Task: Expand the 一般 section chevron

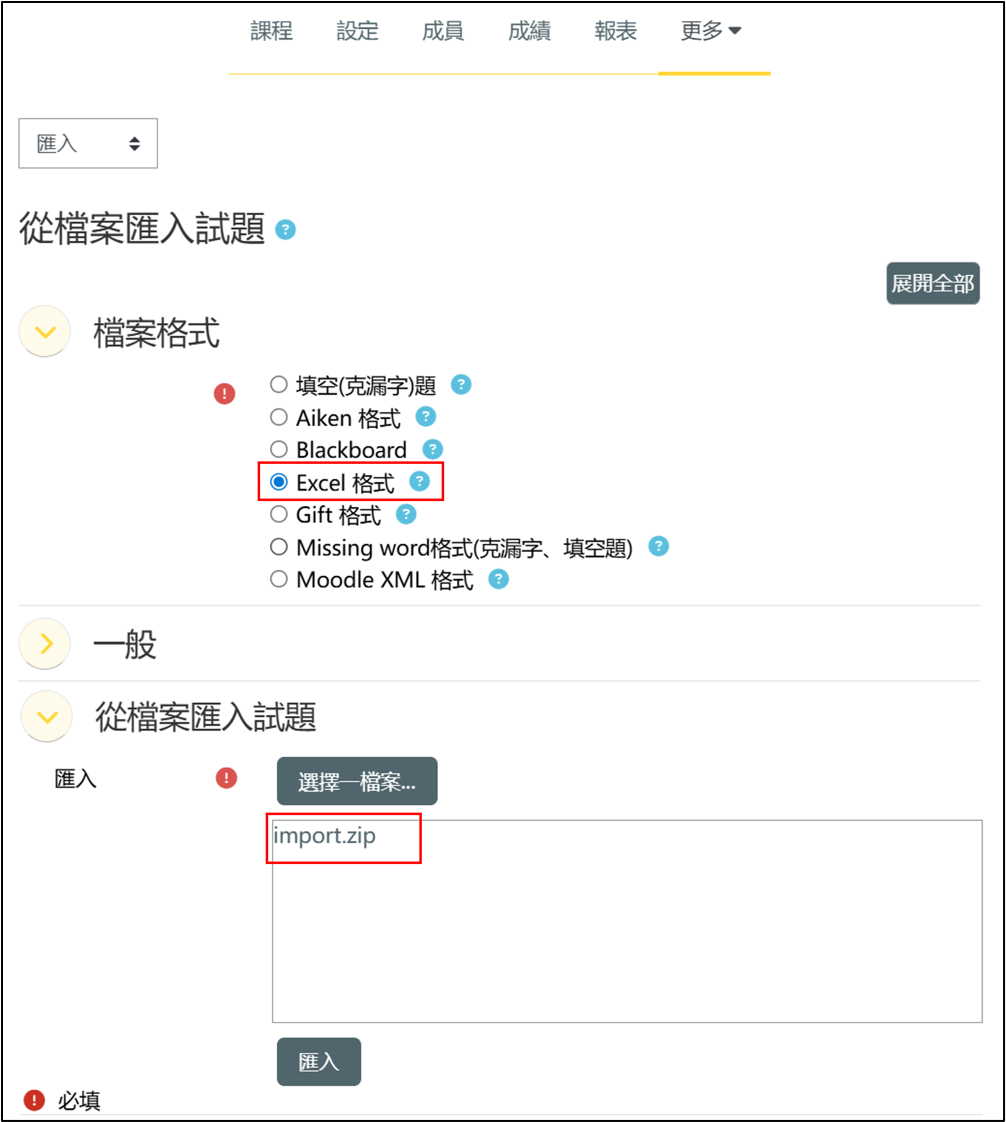Action: (45, 644)
